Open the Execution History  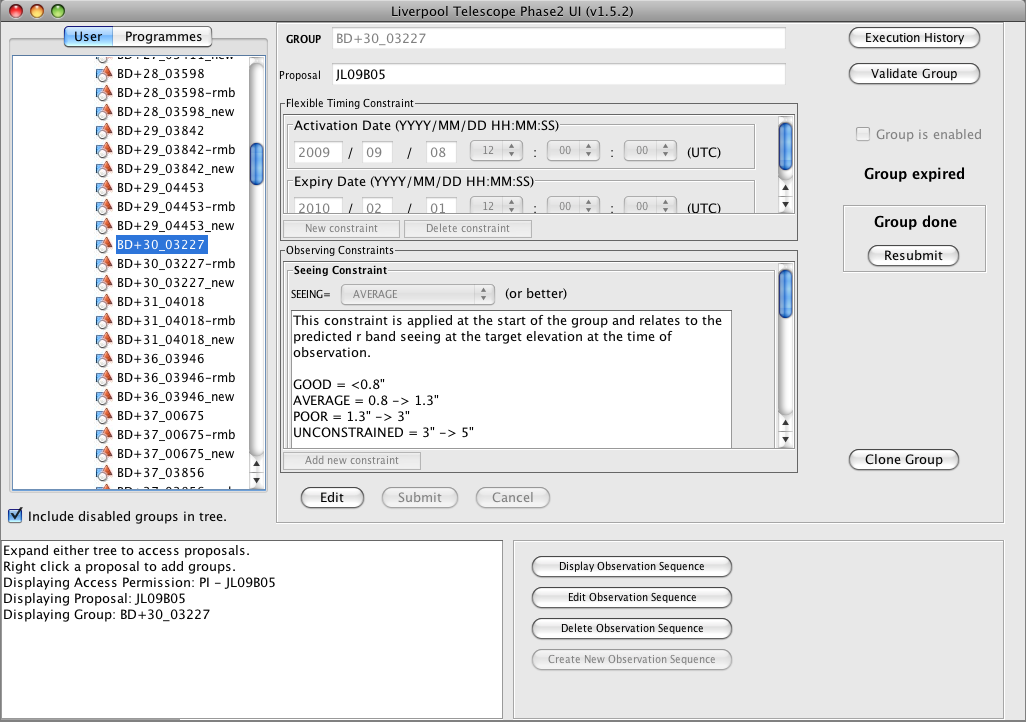tap(914, 38)
